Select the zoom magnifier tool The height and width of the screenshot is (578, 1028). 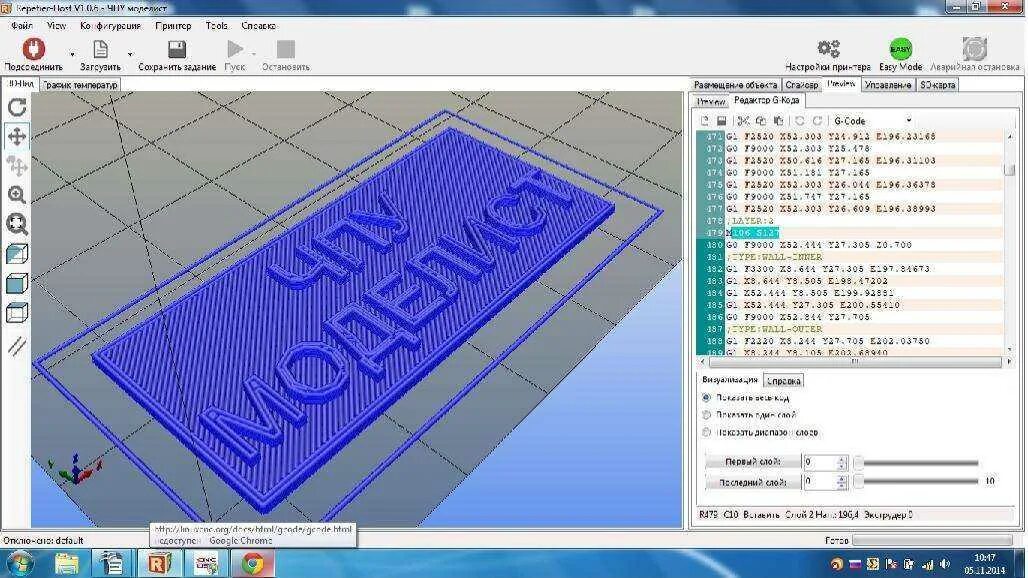tap(17, 195)
